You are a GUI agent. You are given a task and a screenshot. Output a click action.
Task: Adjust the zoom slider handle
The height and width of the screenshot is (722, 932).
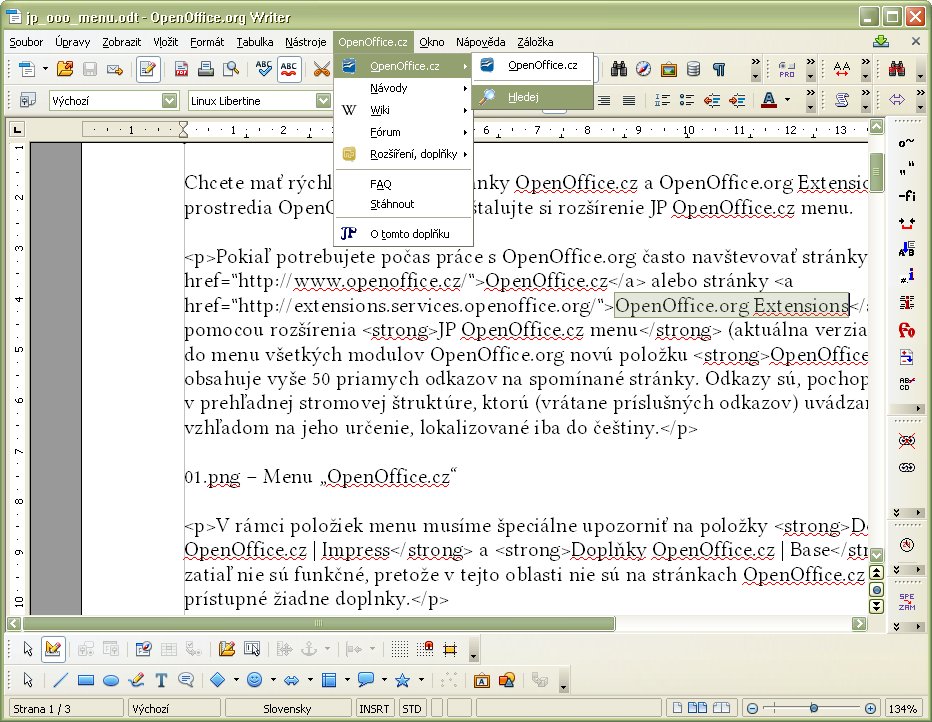[x=813, y=708]
